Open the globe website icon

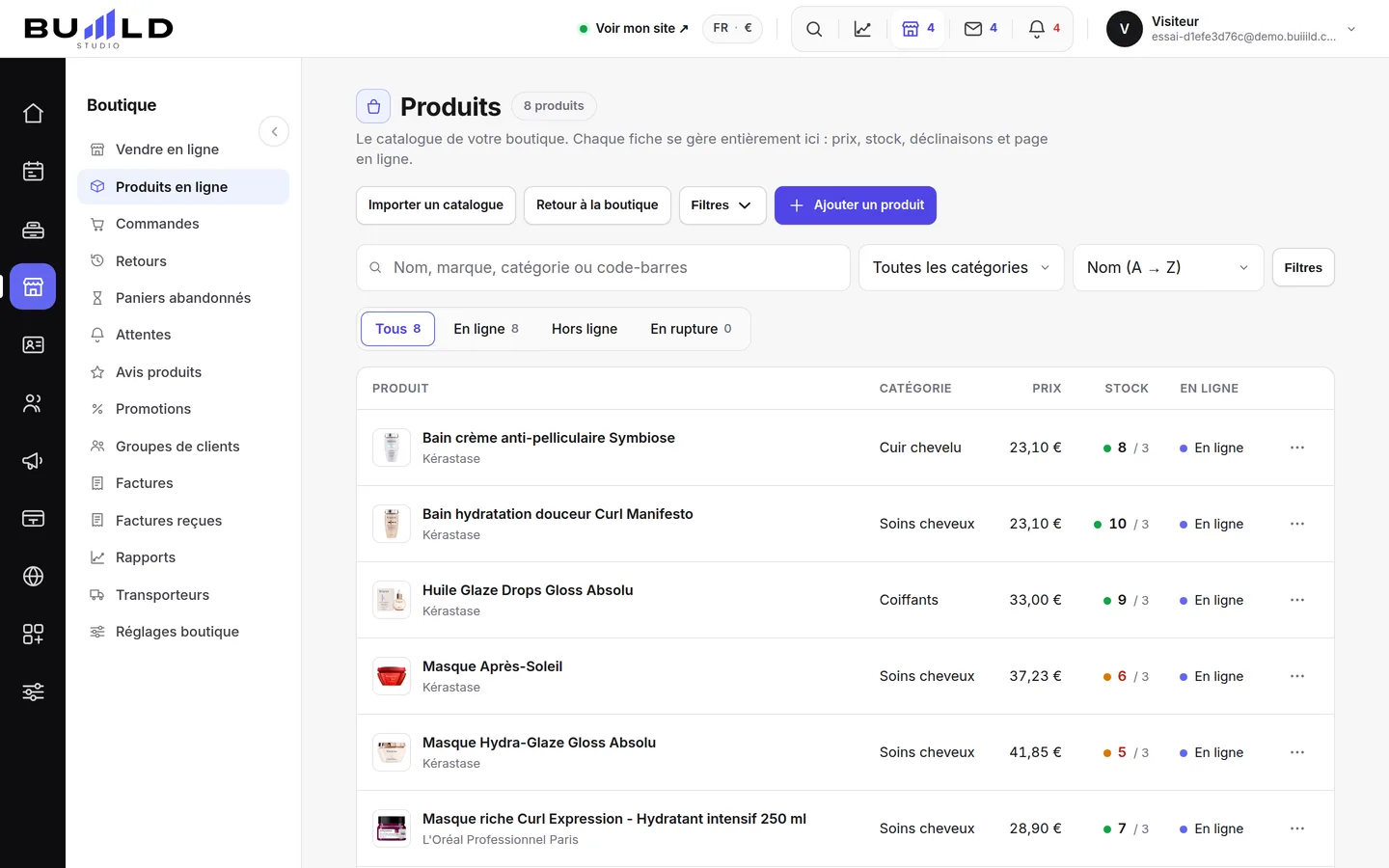tap(33, 576)
